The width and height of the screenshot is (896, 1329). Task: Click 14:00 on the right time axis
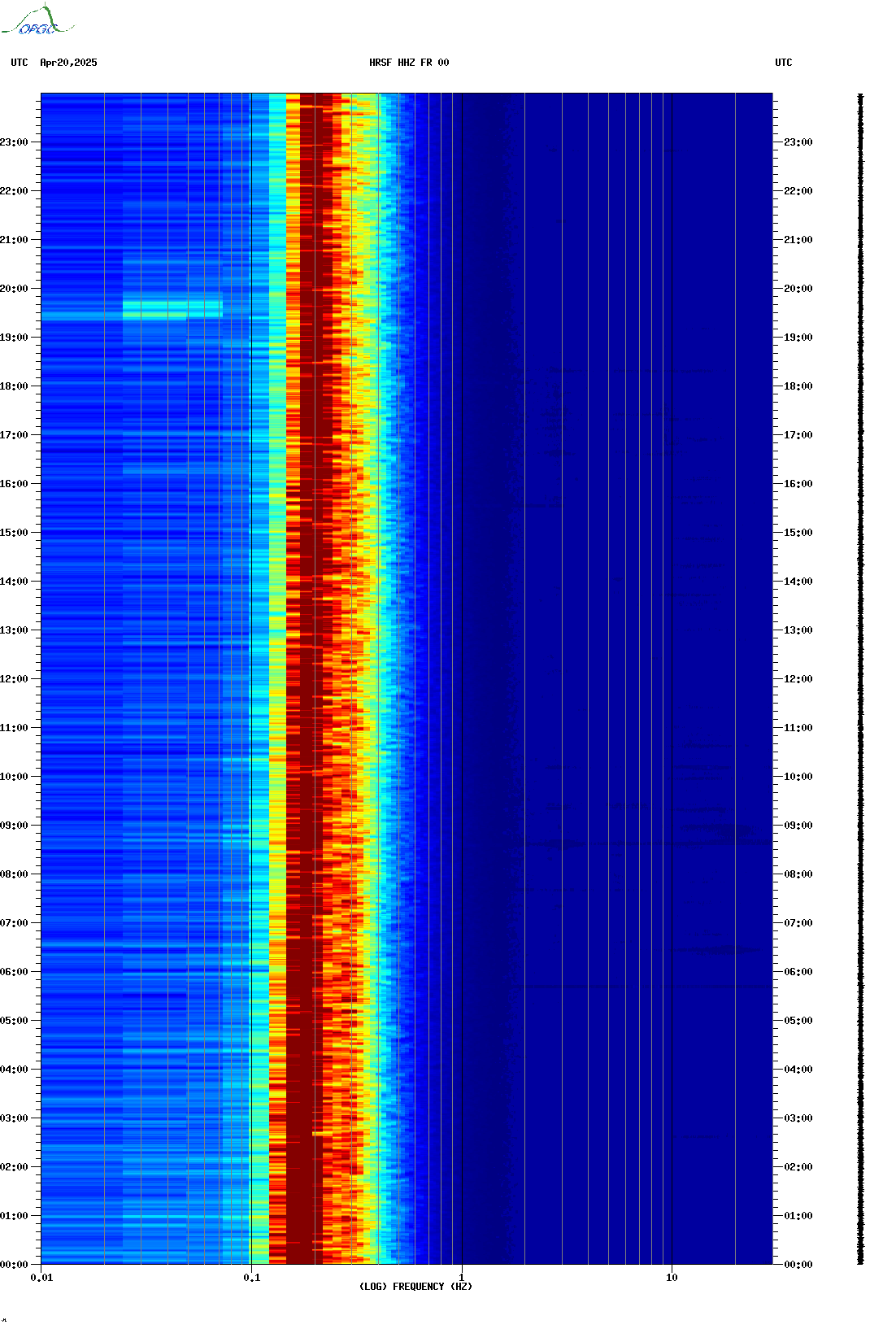click(798, 582)
